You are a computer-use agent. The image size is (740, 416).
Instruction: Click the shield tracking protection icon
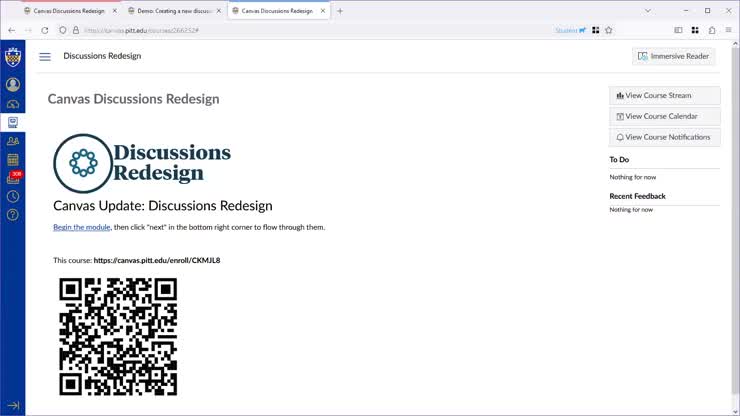(62, 30)
